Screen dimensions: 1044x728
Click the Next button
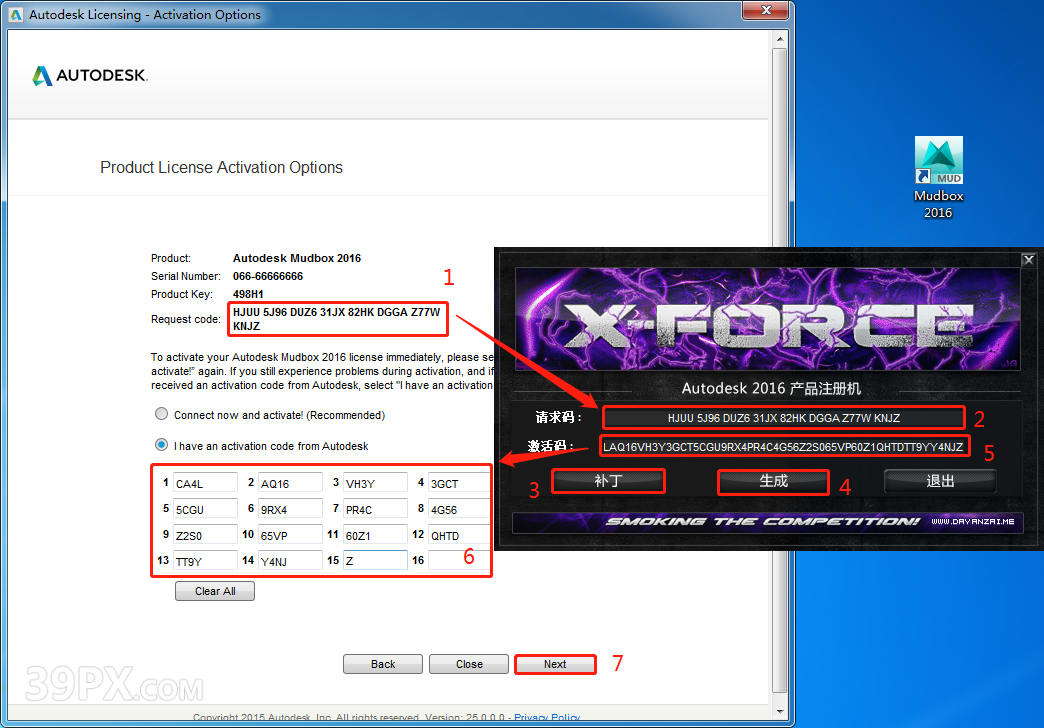coord(555,664)
